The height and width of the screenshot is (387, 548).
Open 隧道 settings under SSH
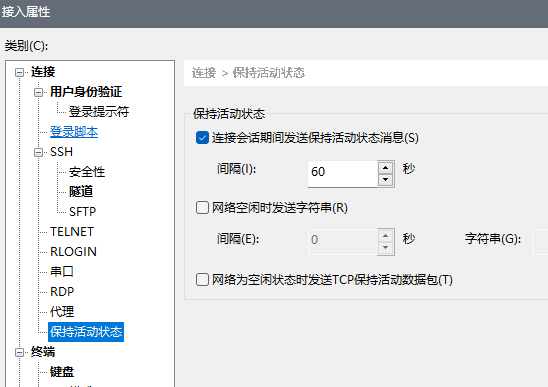pos(81,192)
